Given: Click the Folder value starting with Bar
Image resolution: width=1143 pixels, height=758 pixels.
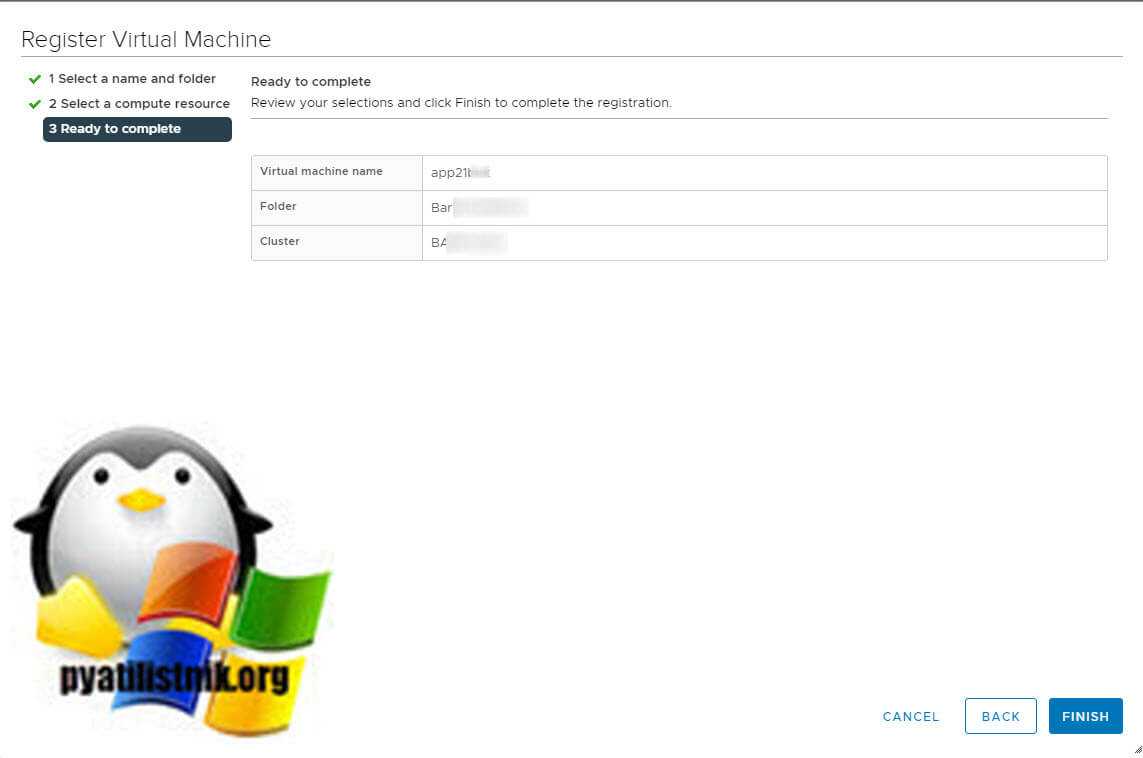Looking at the screenshot, I should click(x=479, y=208).
